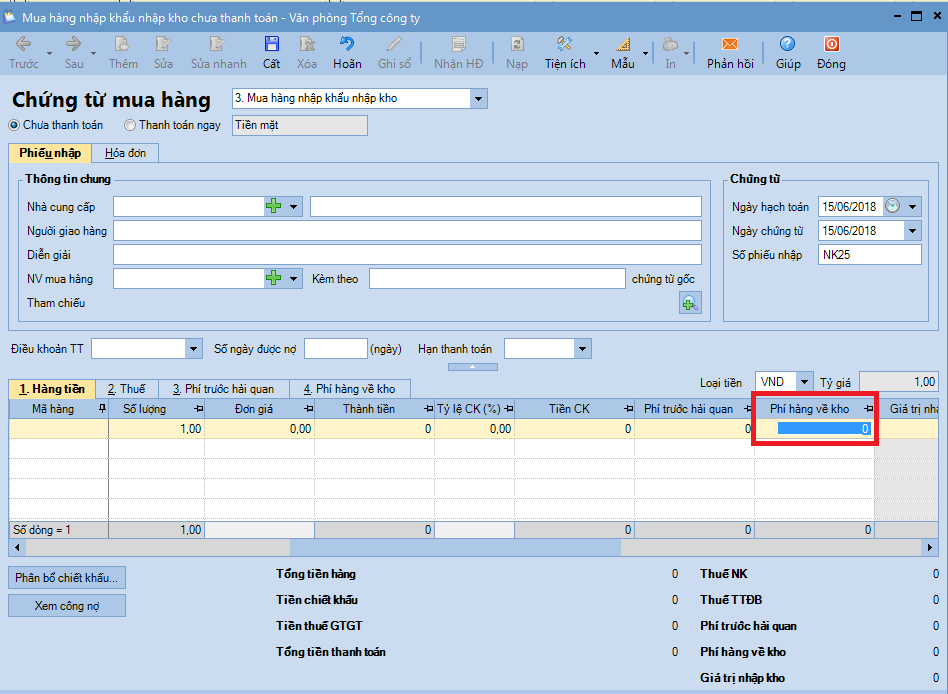Click the Xem công nợ button
Image resolution: width=948 pixels, height=694 pixels.
pyautogui.click(x=67, y=605)
